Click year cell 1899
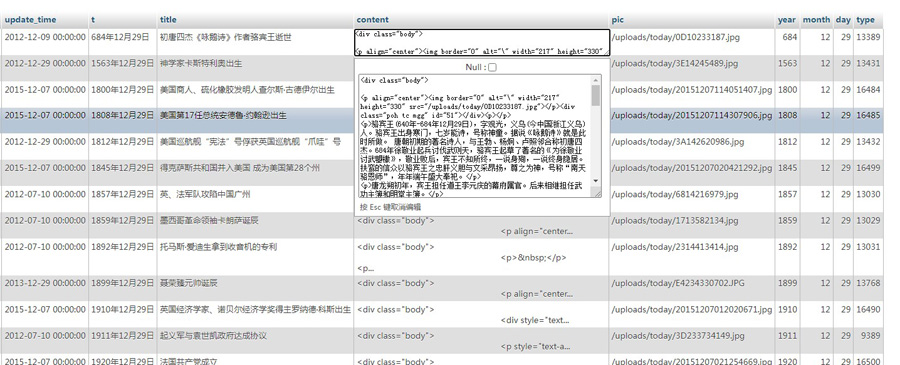This screenshot has height=365, width=900. (x=788, y=283)
